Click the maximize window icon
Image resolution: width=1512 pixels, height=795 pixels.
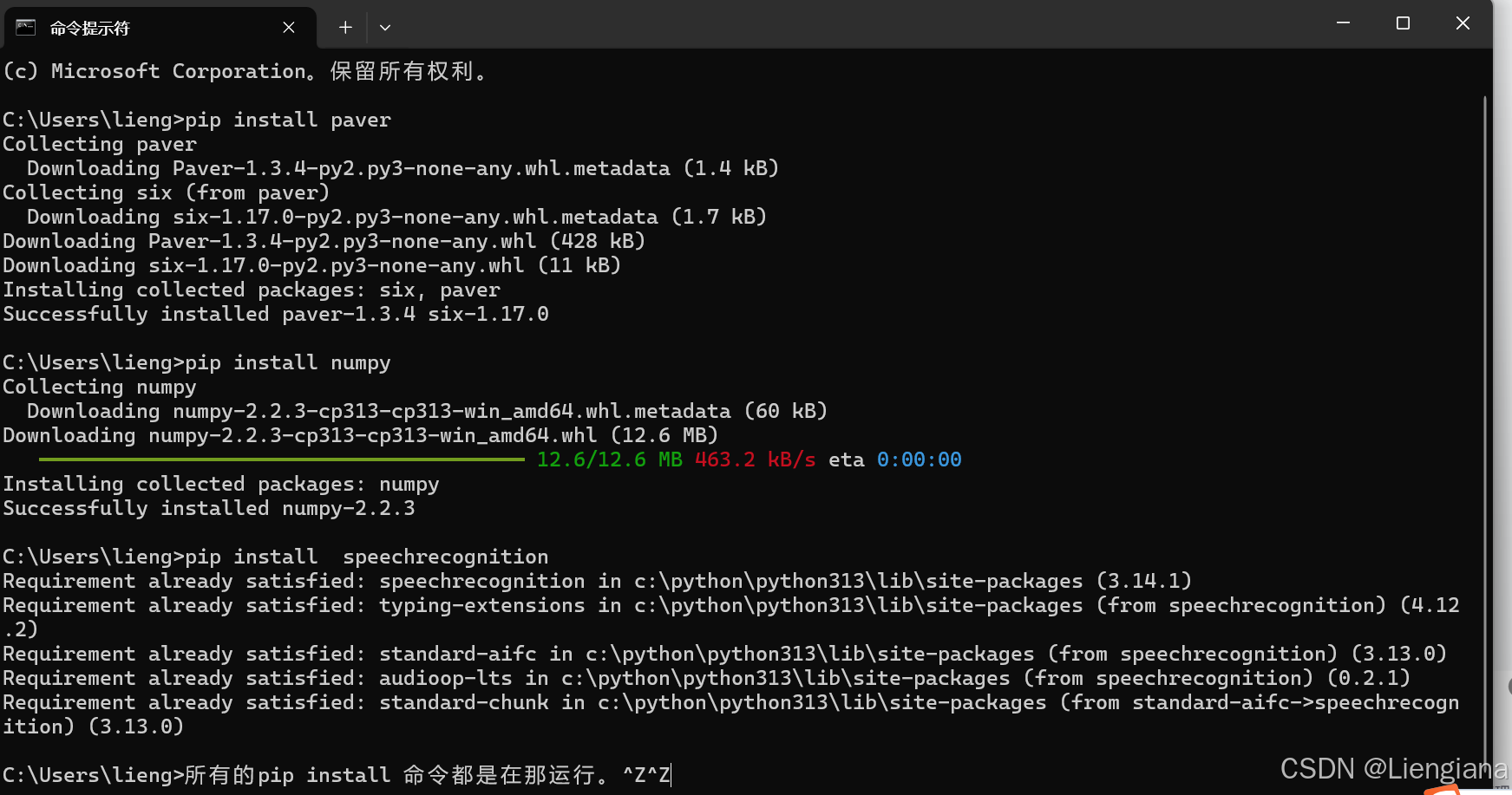click(1403, 23)
